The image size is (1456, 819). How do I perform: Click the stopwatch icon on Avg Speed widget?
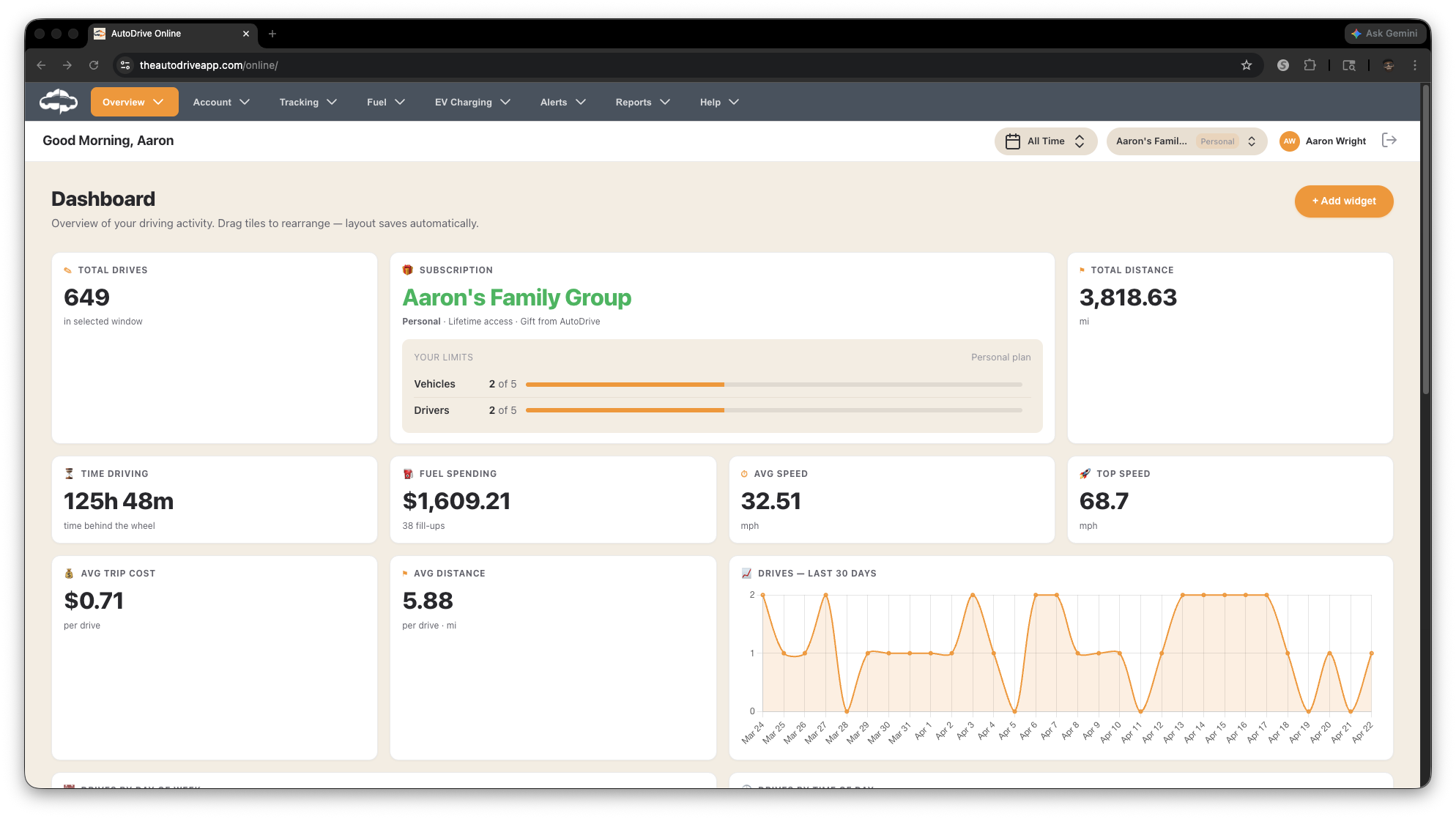pos(746,473)
